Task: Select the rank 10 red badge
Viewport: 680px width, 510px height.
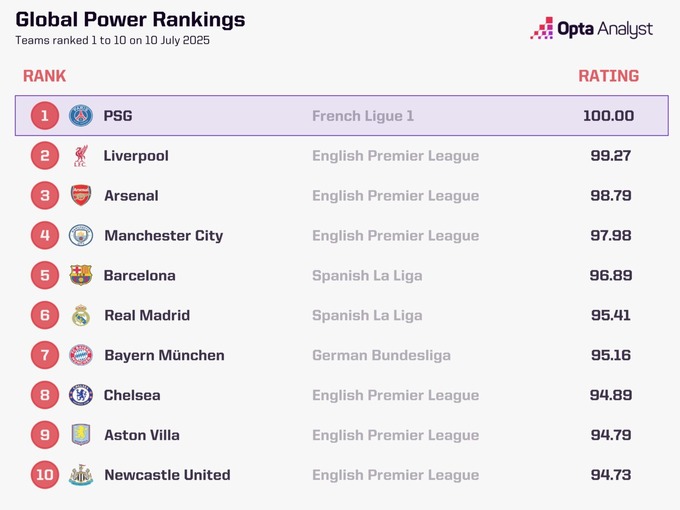Action: [44, 475]
